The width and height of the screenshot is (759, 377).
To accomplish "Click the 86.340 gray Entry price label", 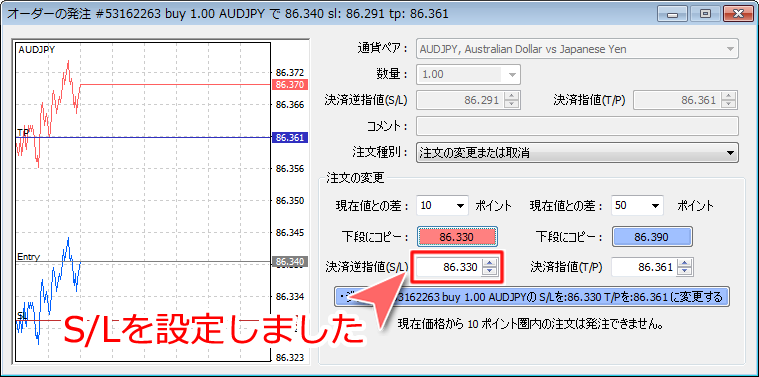I will [x=289, y=262].
